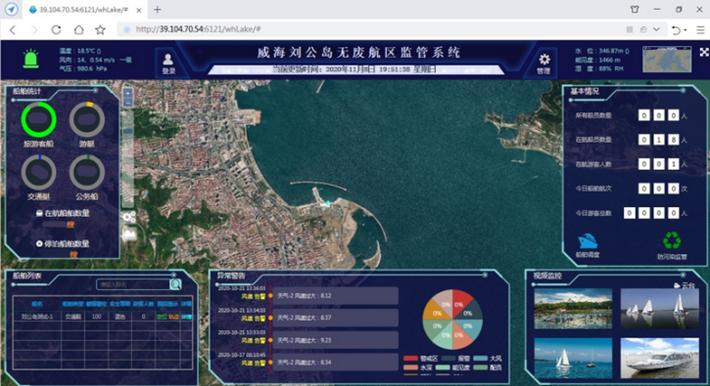Click the green alarm beacon icon
Screen dimensions: 710x386
click(x=31, y=59)
